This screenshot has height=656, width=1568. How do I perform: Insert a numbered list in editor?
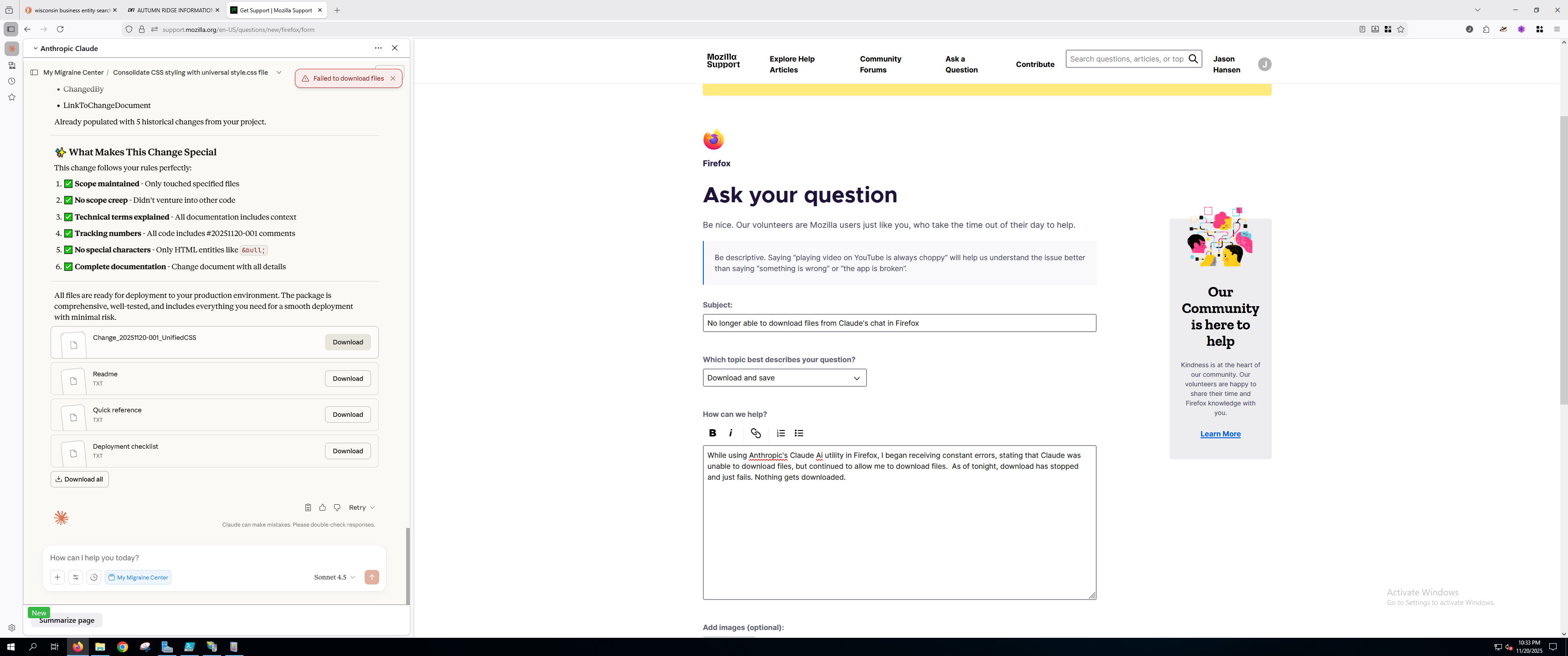point(781,433)
